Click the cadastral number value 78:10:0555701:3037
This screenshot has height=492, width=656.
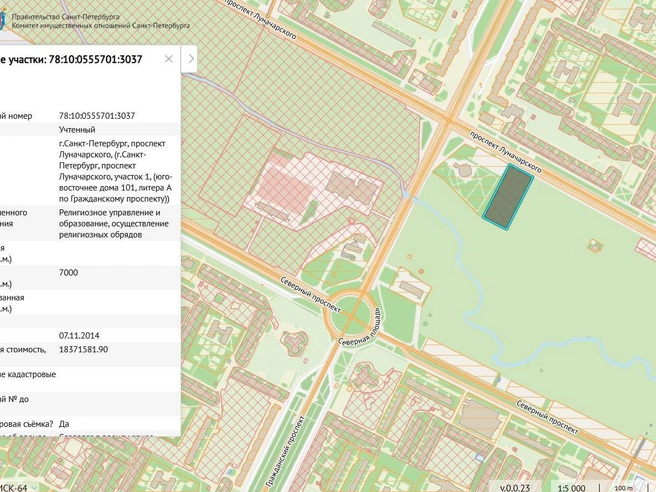(x=97, y=116)
